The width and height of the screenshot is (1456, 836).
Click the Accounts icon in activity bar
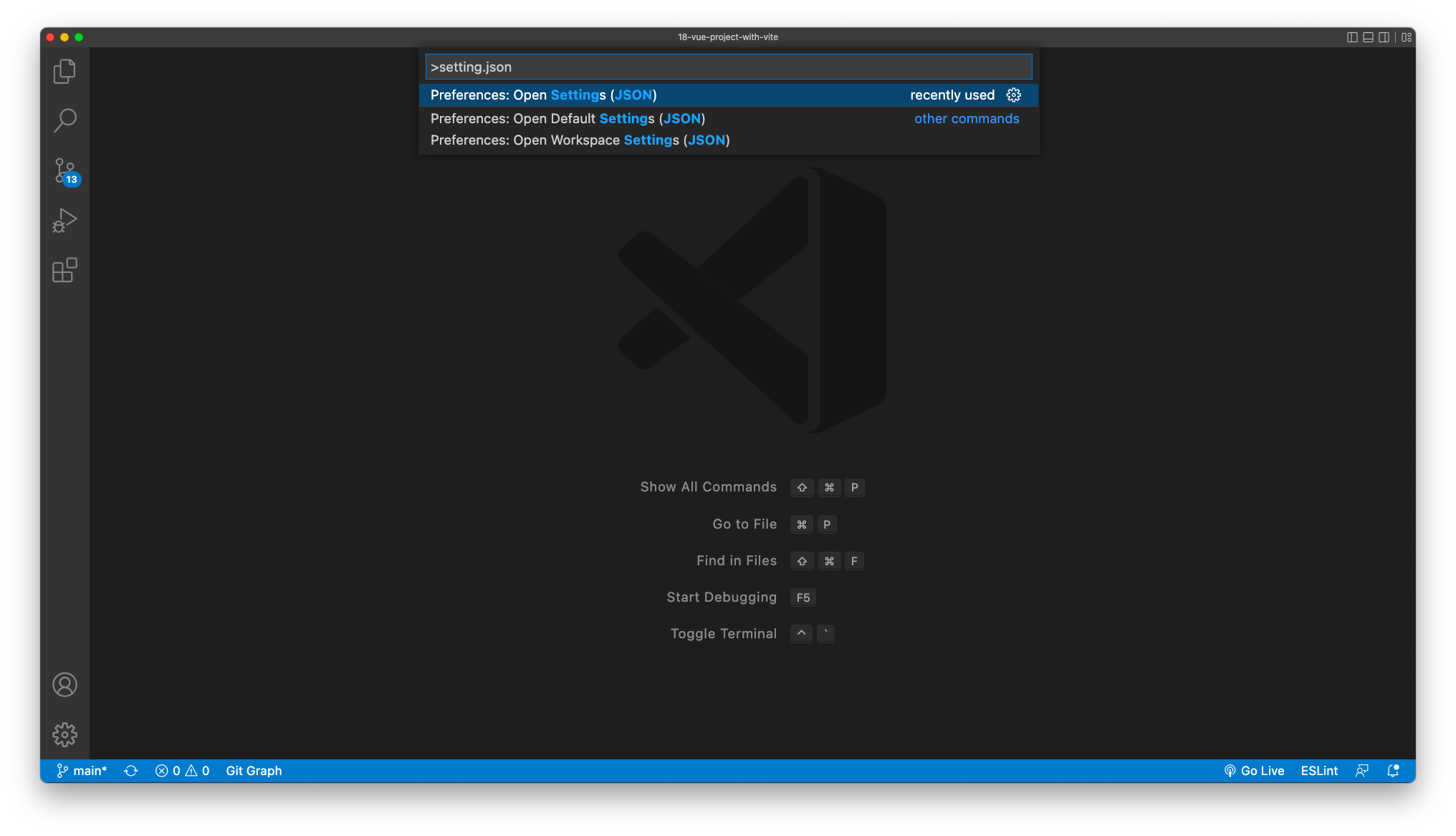tap(64, 685)
